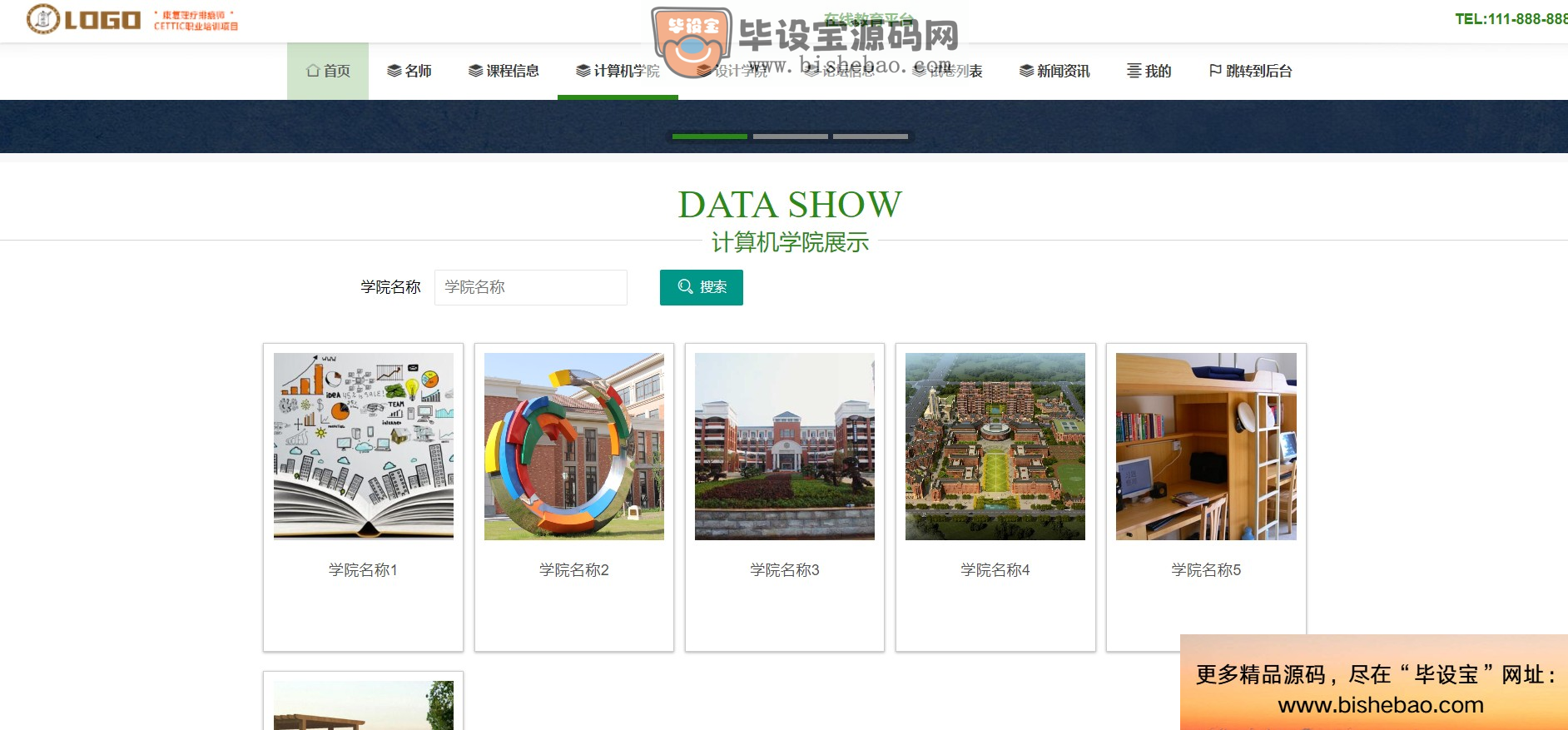Click the 计算机学院展示 subtitle
The height and width of the screenshot is (730, 1568).
pyautogui.click(x=790, y=242)
